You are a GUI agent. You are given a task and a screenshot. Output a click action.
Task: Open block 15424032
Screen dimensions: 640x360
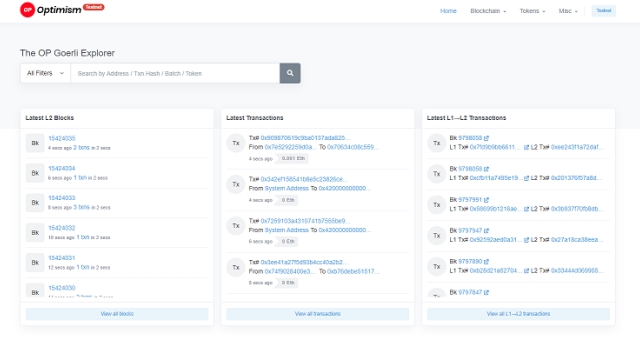click(x=62, y=228)
